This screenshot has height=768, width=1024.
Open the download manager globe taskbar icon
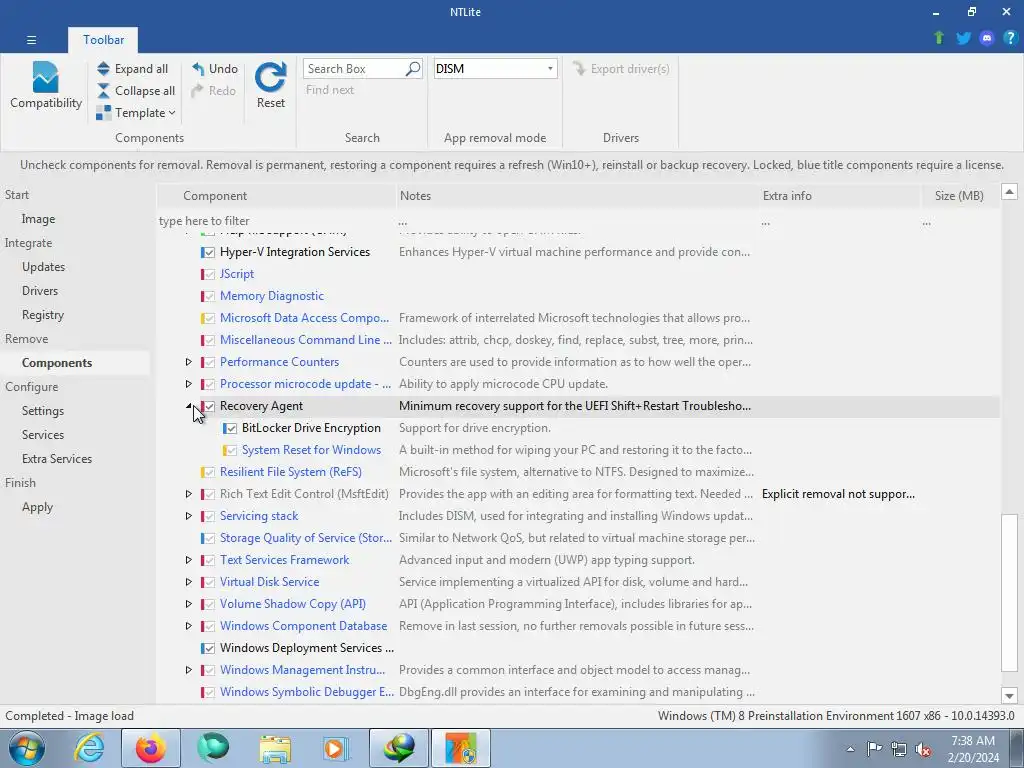click(399, 748)
